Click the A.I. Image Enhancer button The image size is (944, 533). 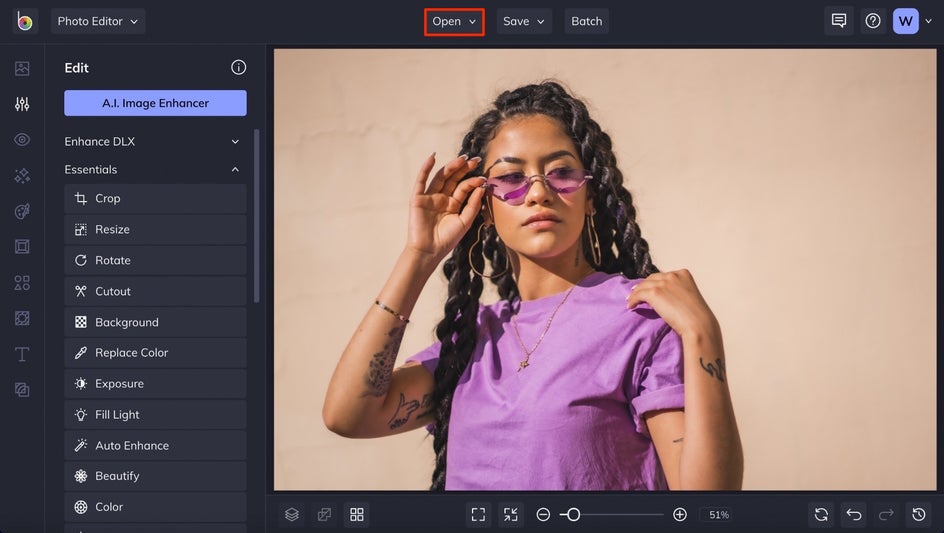[155, 103]
